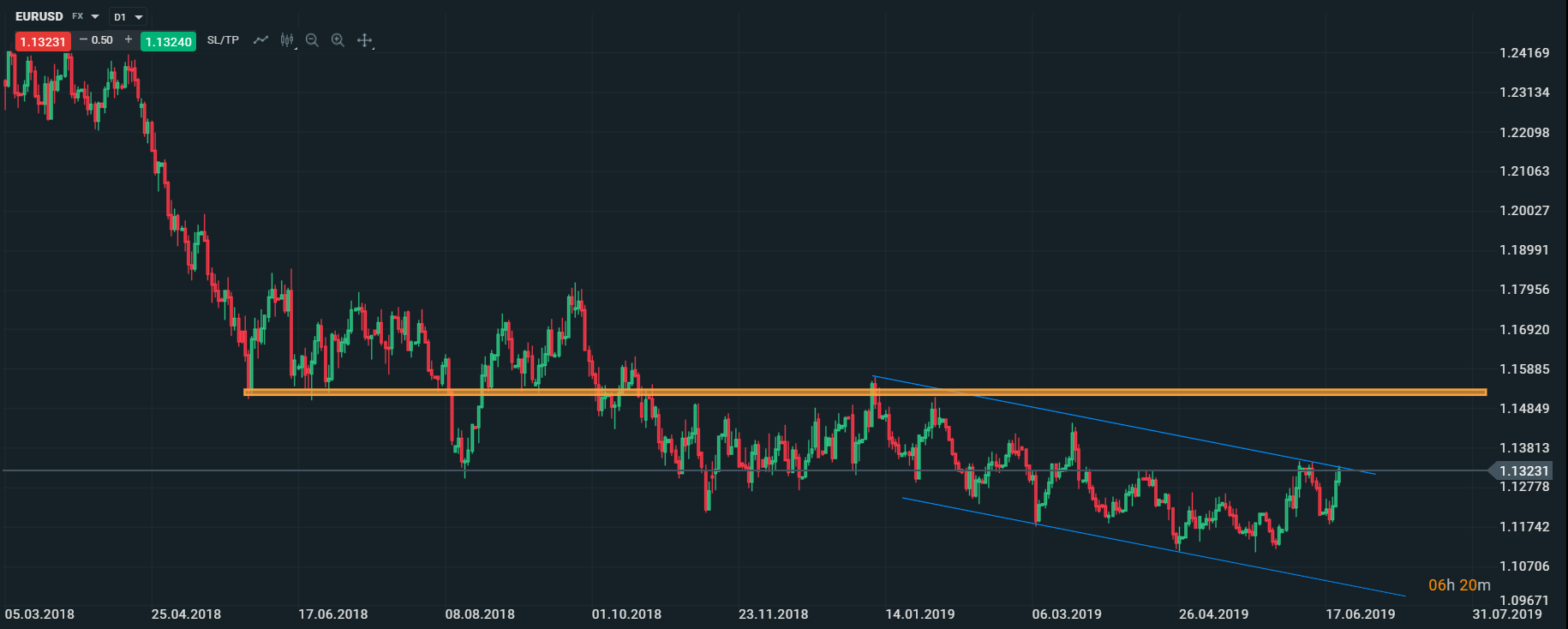The image size is (1568, 629).
Task: Click the 1.24169 price axis label
Action: point(1524,53)
